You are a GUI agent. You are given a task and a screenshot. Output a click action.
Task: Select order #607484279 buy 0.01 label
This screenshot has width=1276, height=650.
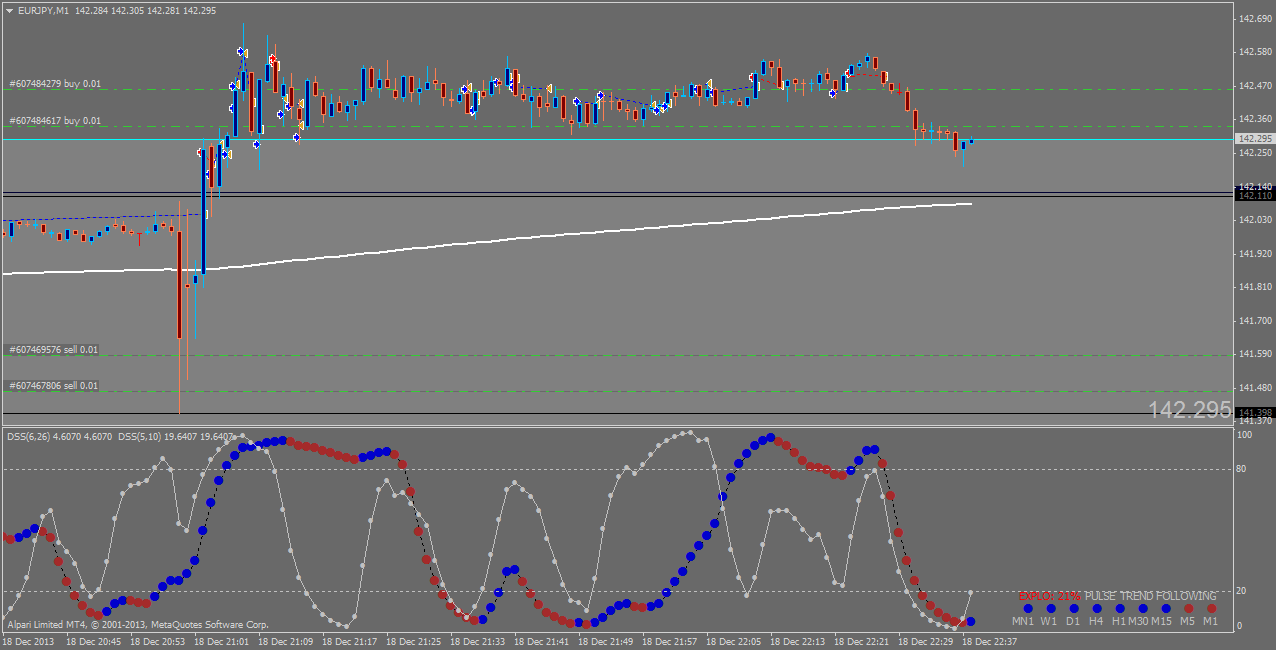[x=55, y=84]
